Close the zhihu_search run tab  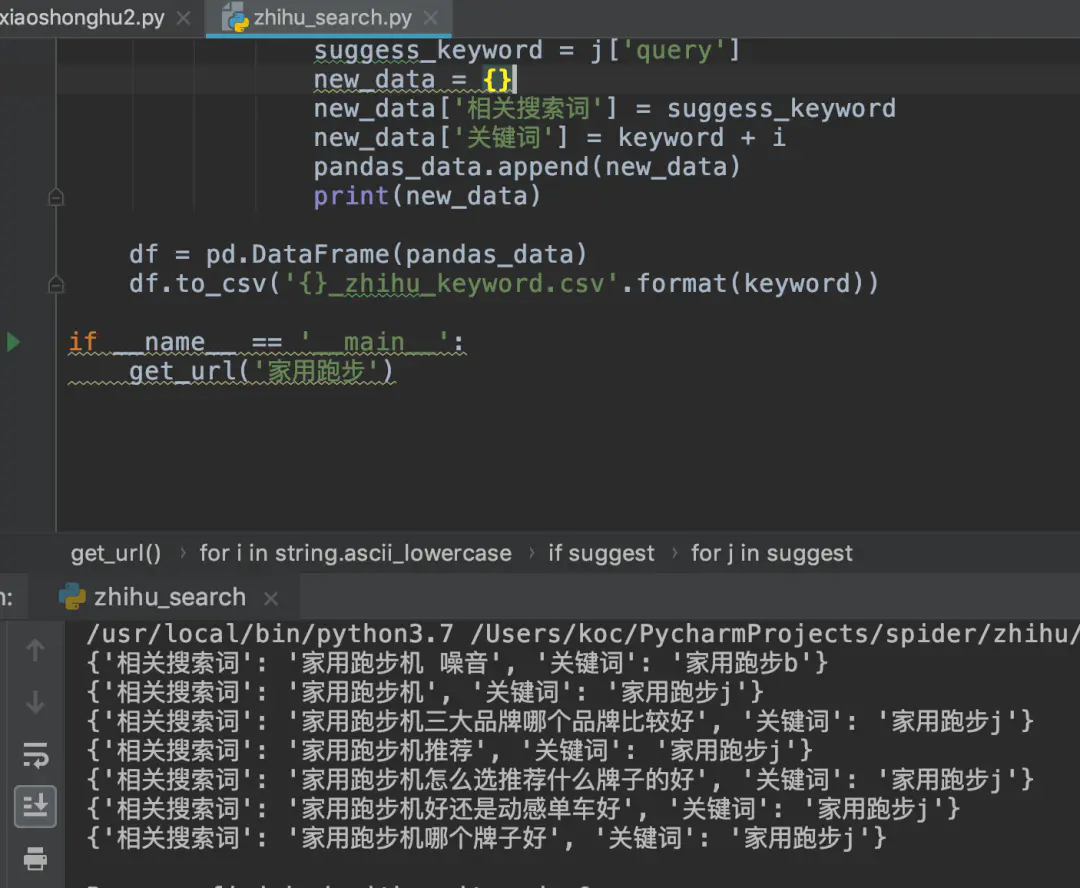click(x=271, y=599)
